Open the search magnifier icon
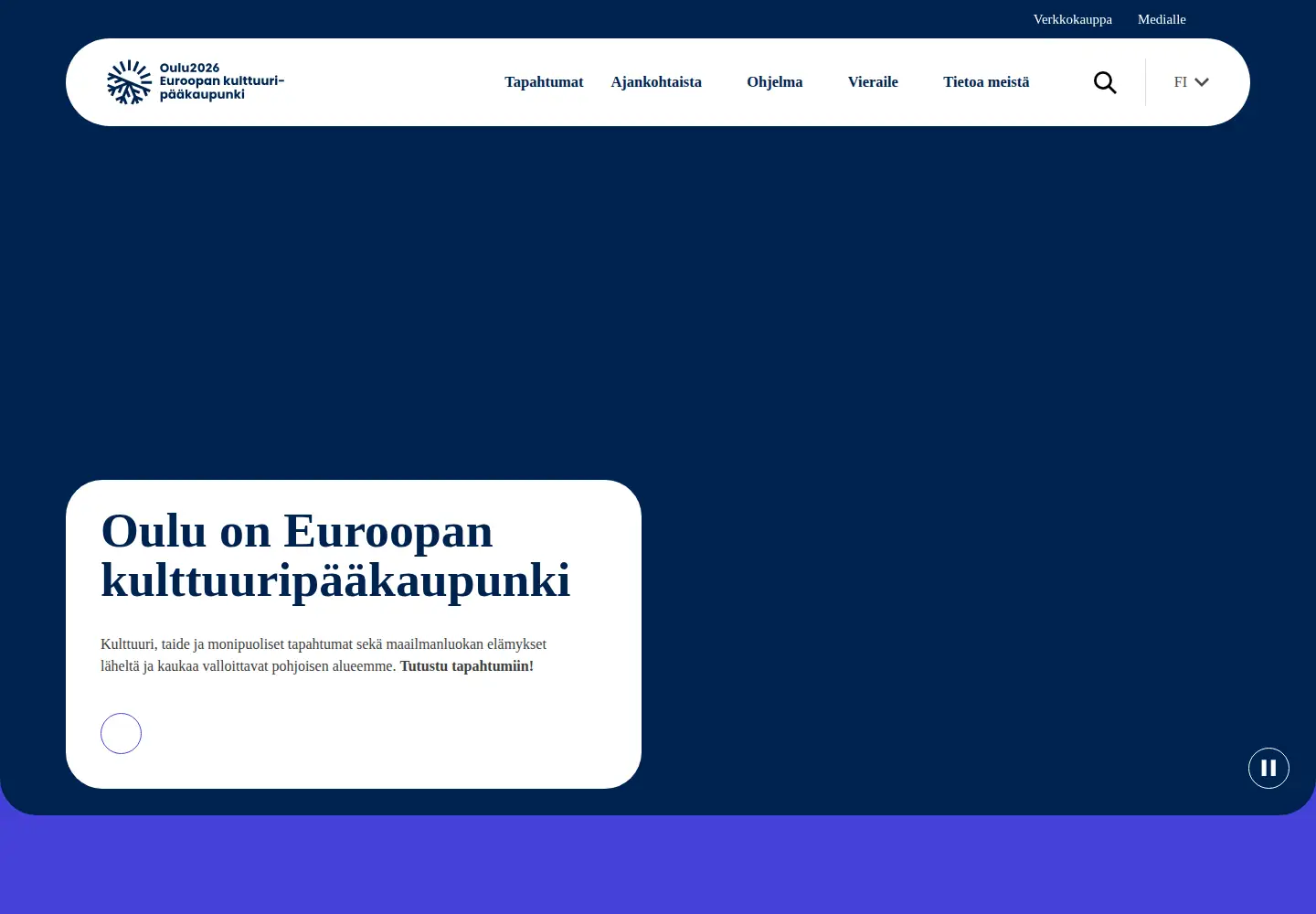The image size is (1316, 914). click(x=1105, y=82)
